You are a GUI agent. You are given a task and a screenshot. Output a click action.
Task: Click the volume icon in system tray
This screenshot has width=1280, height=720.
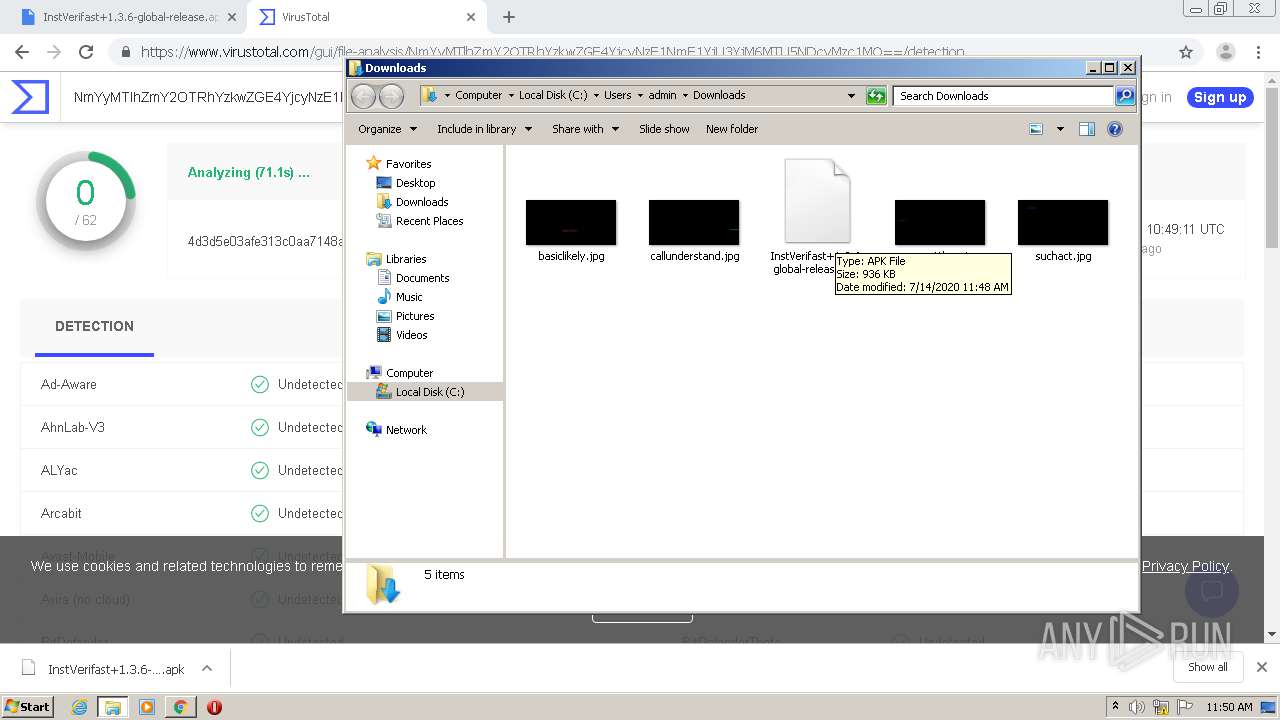[1137, 707]
